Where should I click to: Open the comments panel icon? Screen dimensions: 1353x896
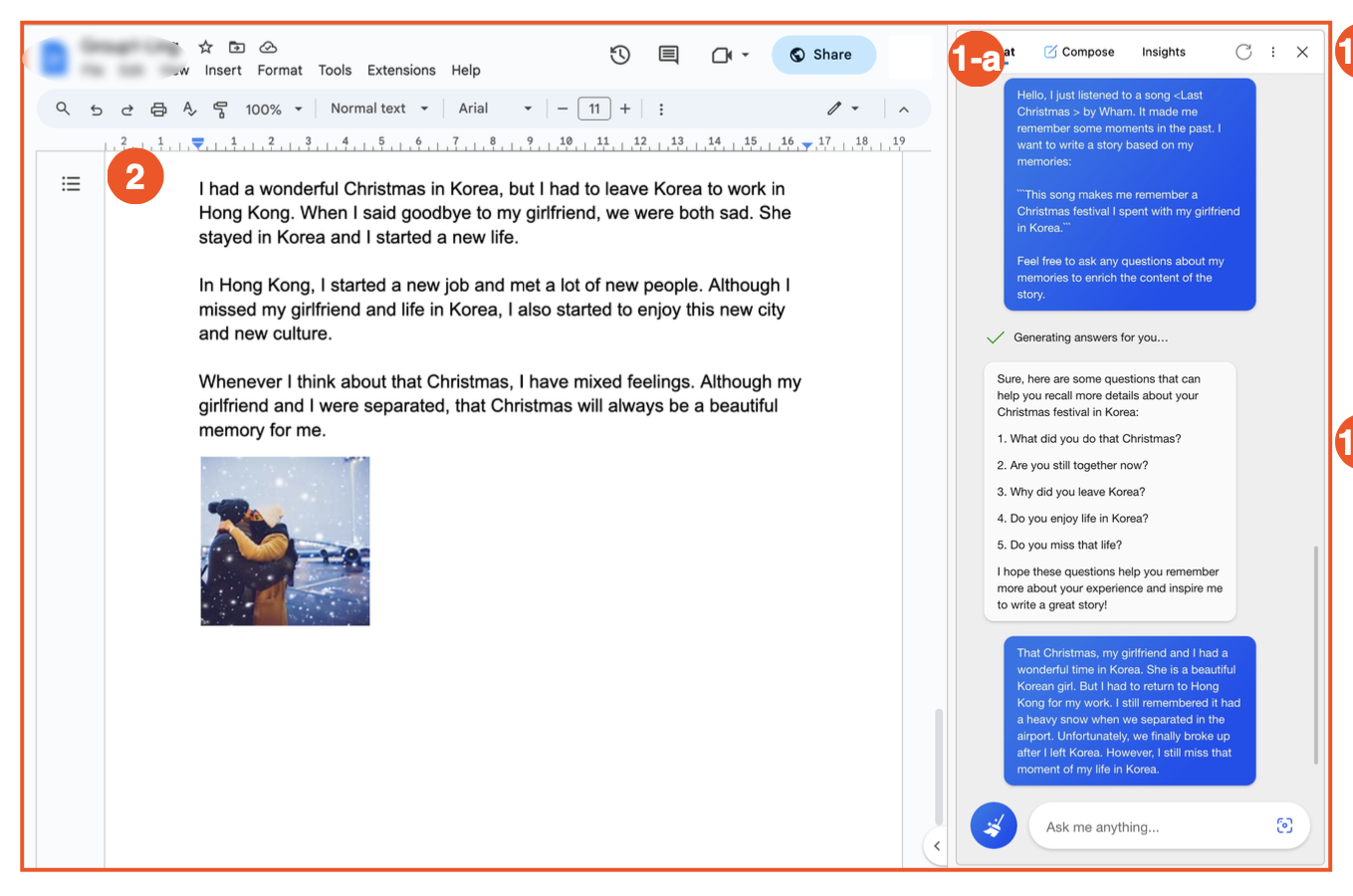(669, 55)
